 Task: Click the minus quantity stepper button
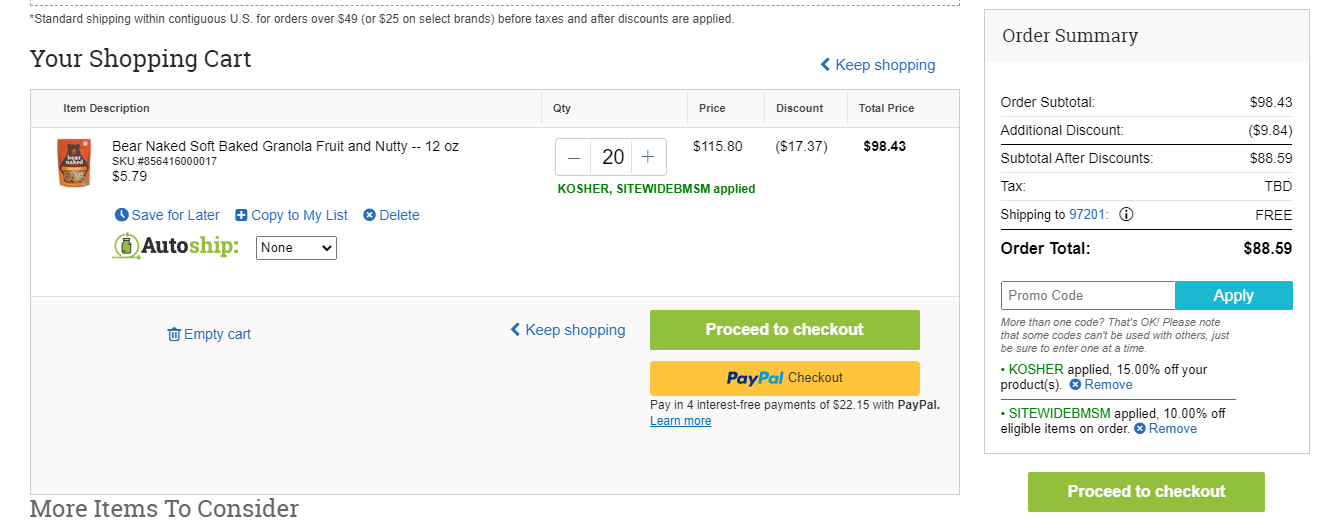click(574, 157)
